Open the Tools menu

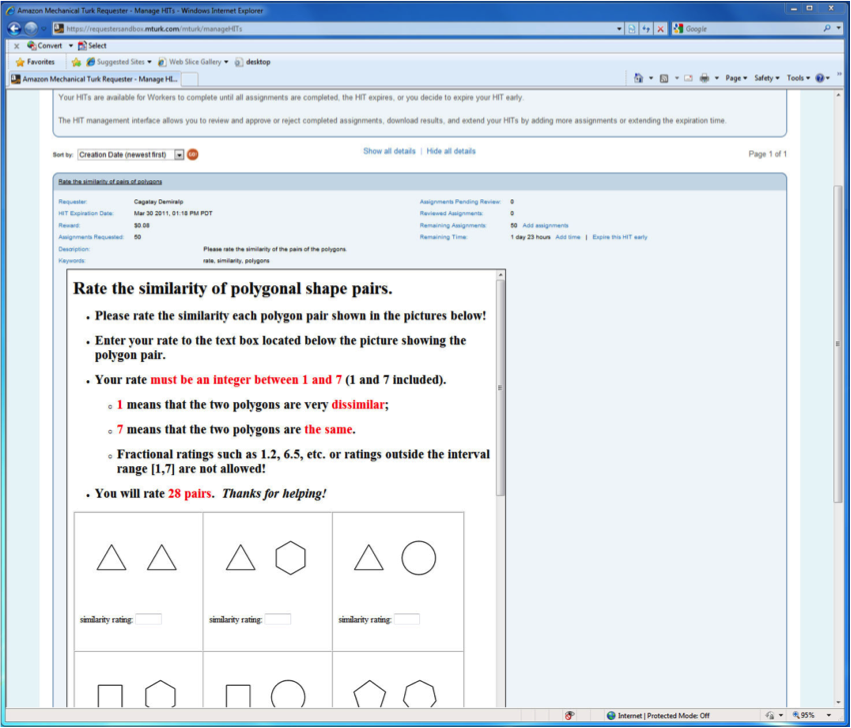point(798,78)
